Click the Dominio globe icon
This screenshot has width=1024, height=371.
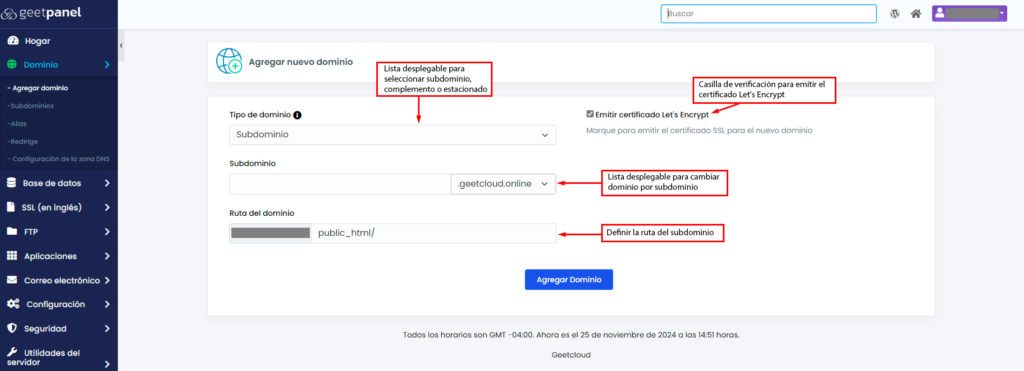click(11, 65)
